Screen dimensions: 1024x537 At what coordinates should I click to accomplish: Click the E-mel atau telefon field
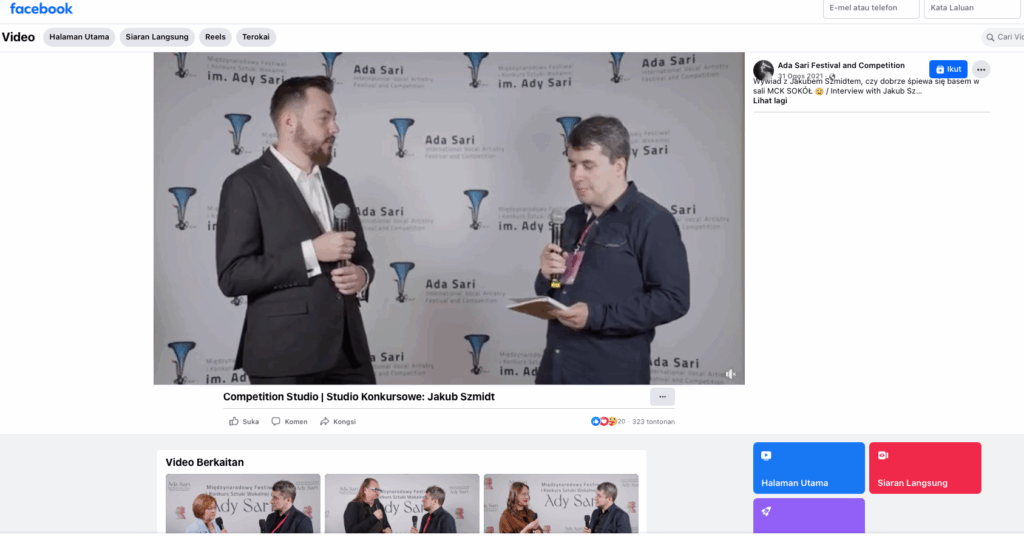pos(871,8)
